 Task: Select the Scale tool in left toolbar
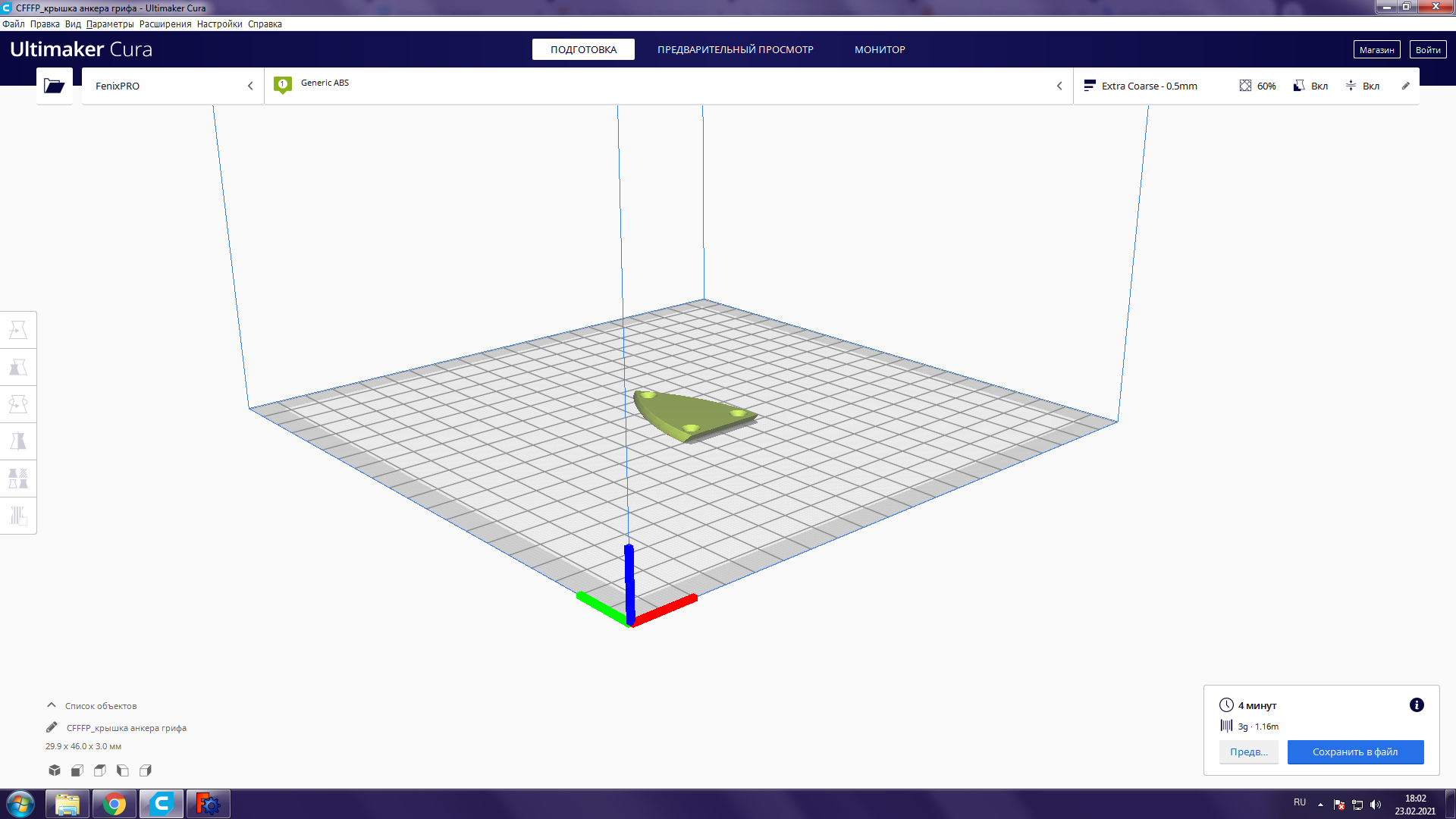pyautogui.click(x=18, y=367)
